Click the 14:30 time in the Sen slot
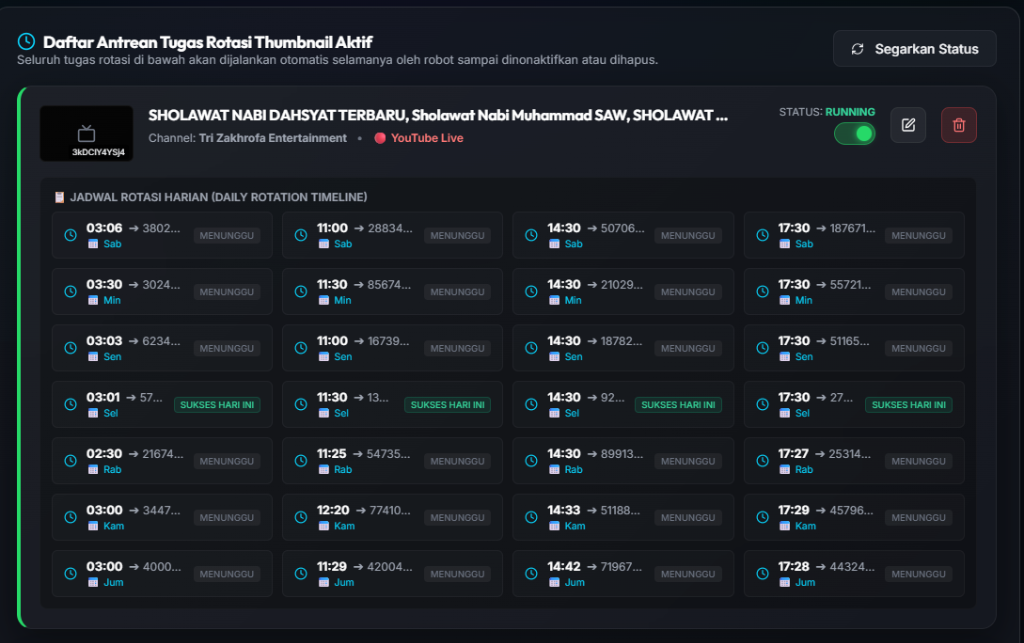This screenshot has height=643, width=1024. coord(564,341)
